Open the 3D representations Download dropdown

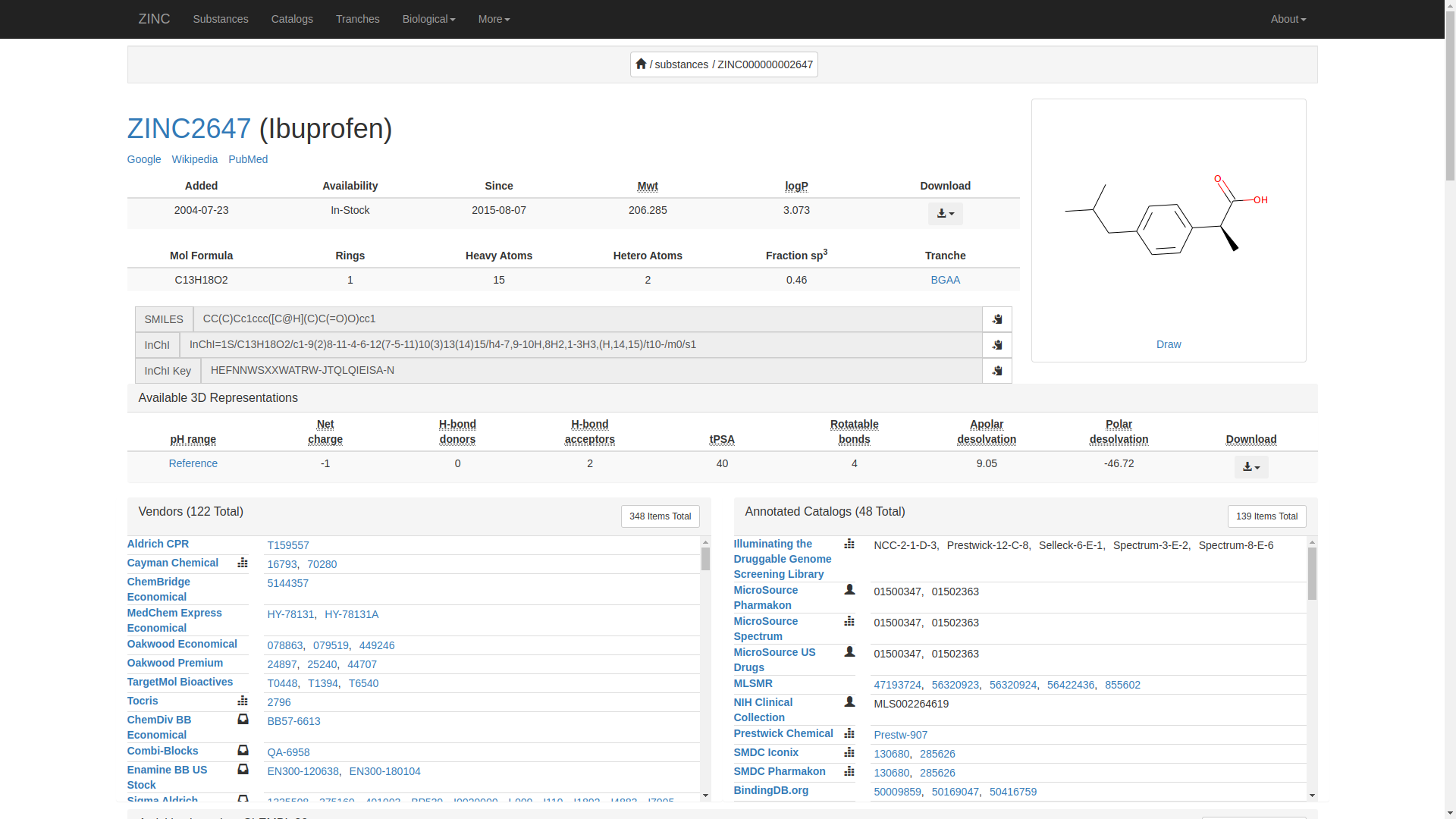pyautogui.click(x=1250, y=467)
